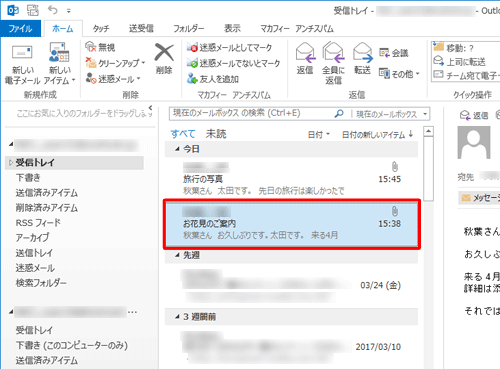Click the Reply (返信) button in the reading pane

pyautogui.click(x=474, y=115)
